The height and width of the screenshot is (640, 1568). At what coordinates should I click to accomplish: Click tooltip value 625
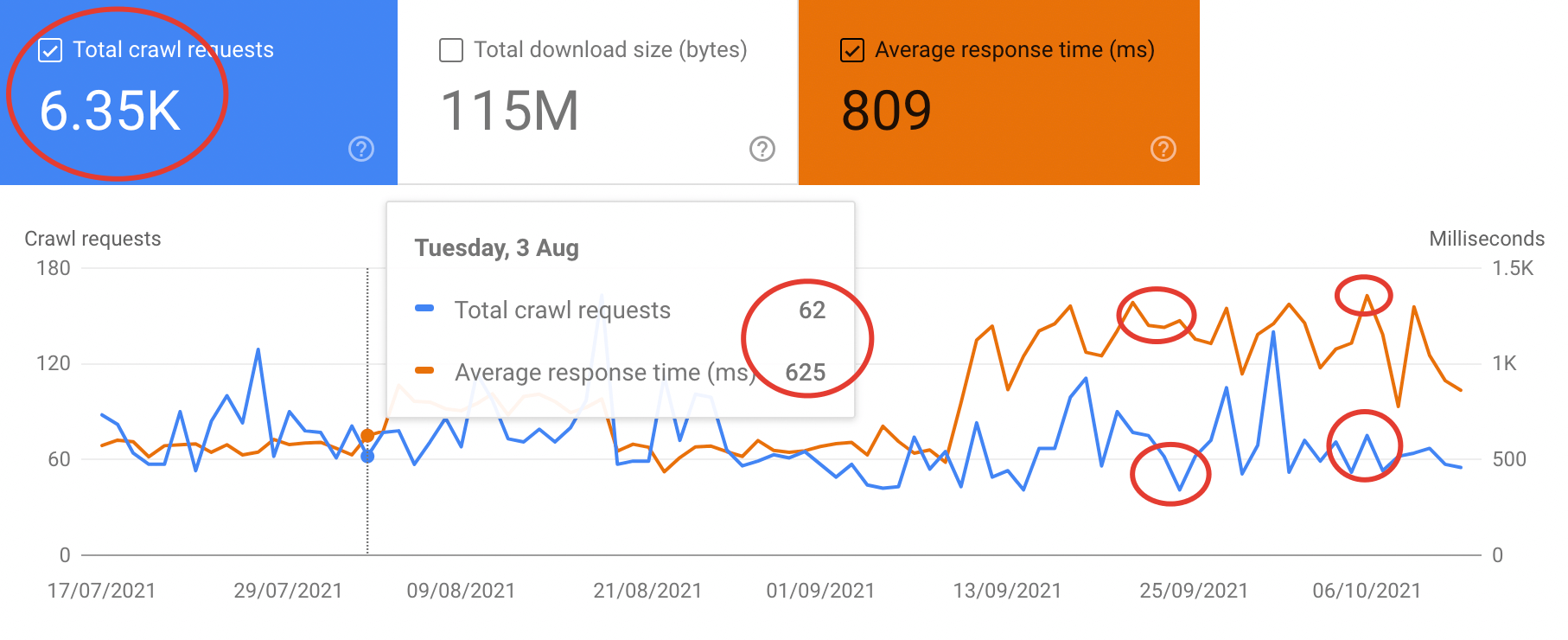805,372
